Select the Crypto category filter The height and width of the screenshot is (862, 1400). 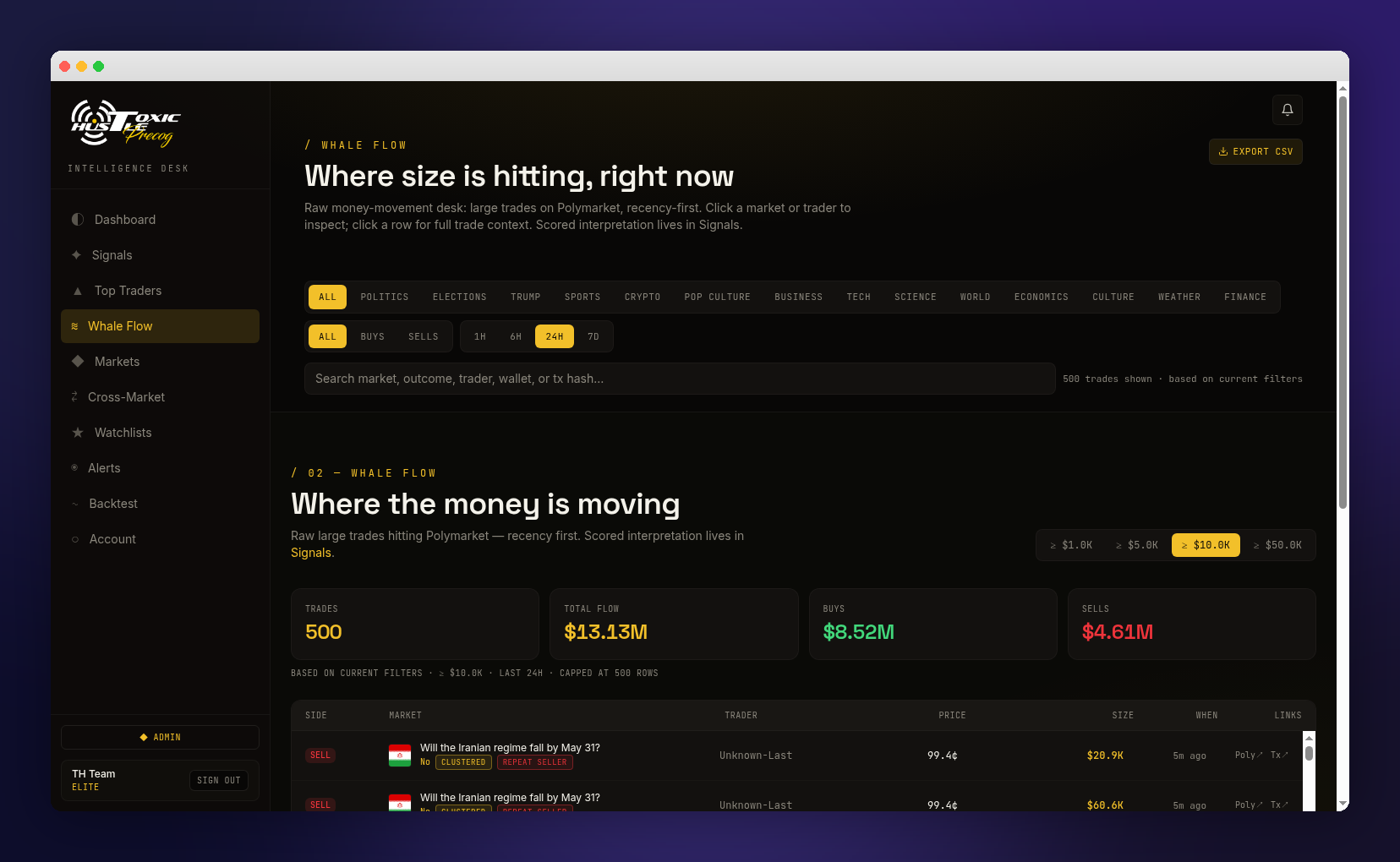(643, 297)
